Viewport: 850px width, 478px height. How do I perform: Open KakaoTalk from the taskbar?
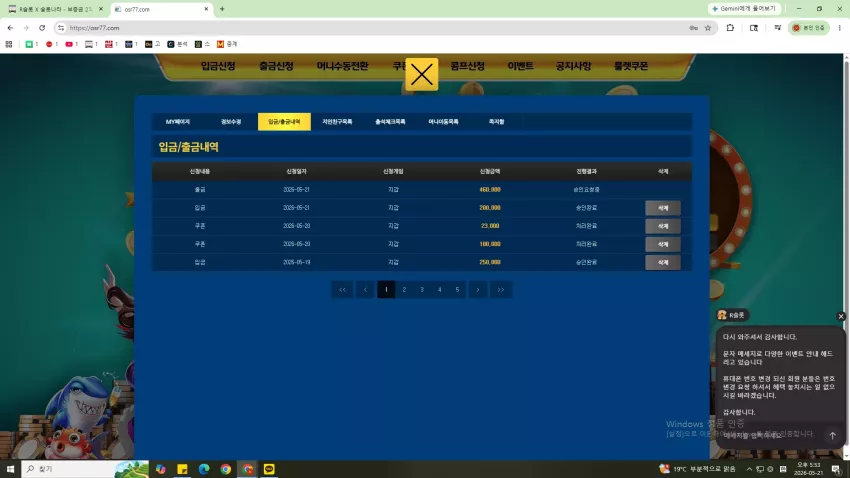click(x=269, y=469)
